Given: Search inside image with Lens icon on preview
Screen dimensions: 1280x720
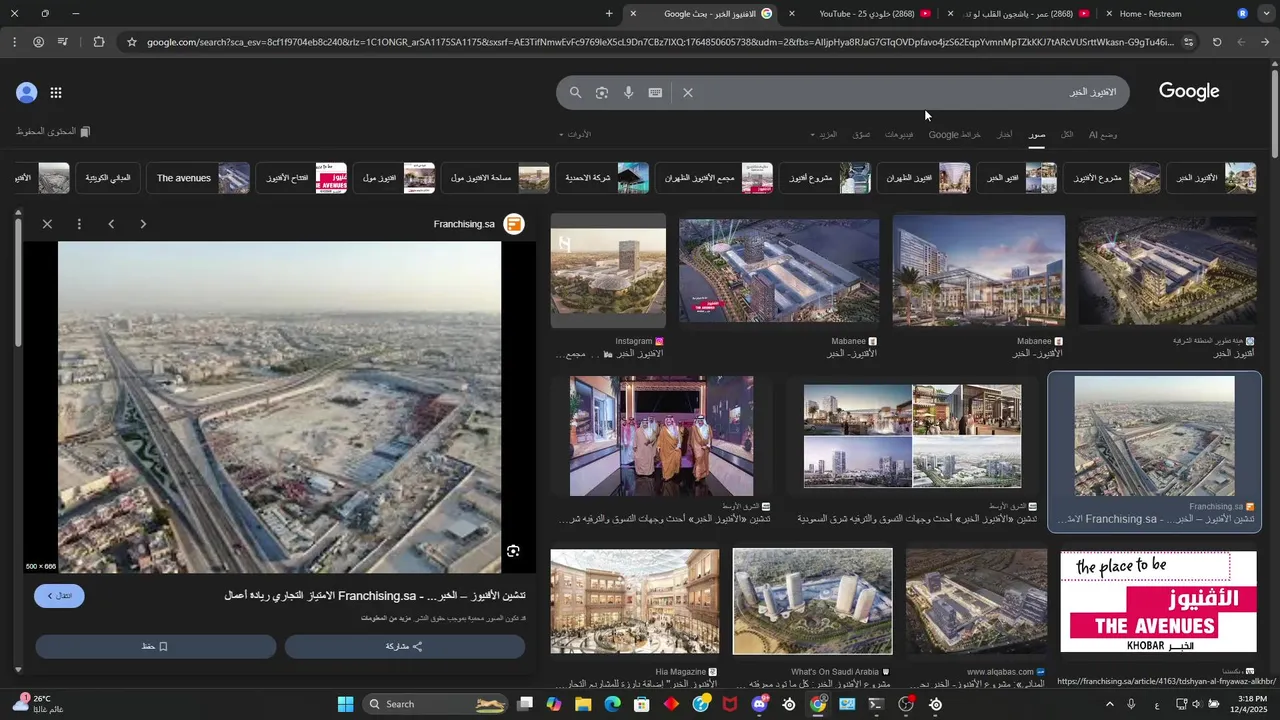Looking at the screenshot, I should coord(513,551).
